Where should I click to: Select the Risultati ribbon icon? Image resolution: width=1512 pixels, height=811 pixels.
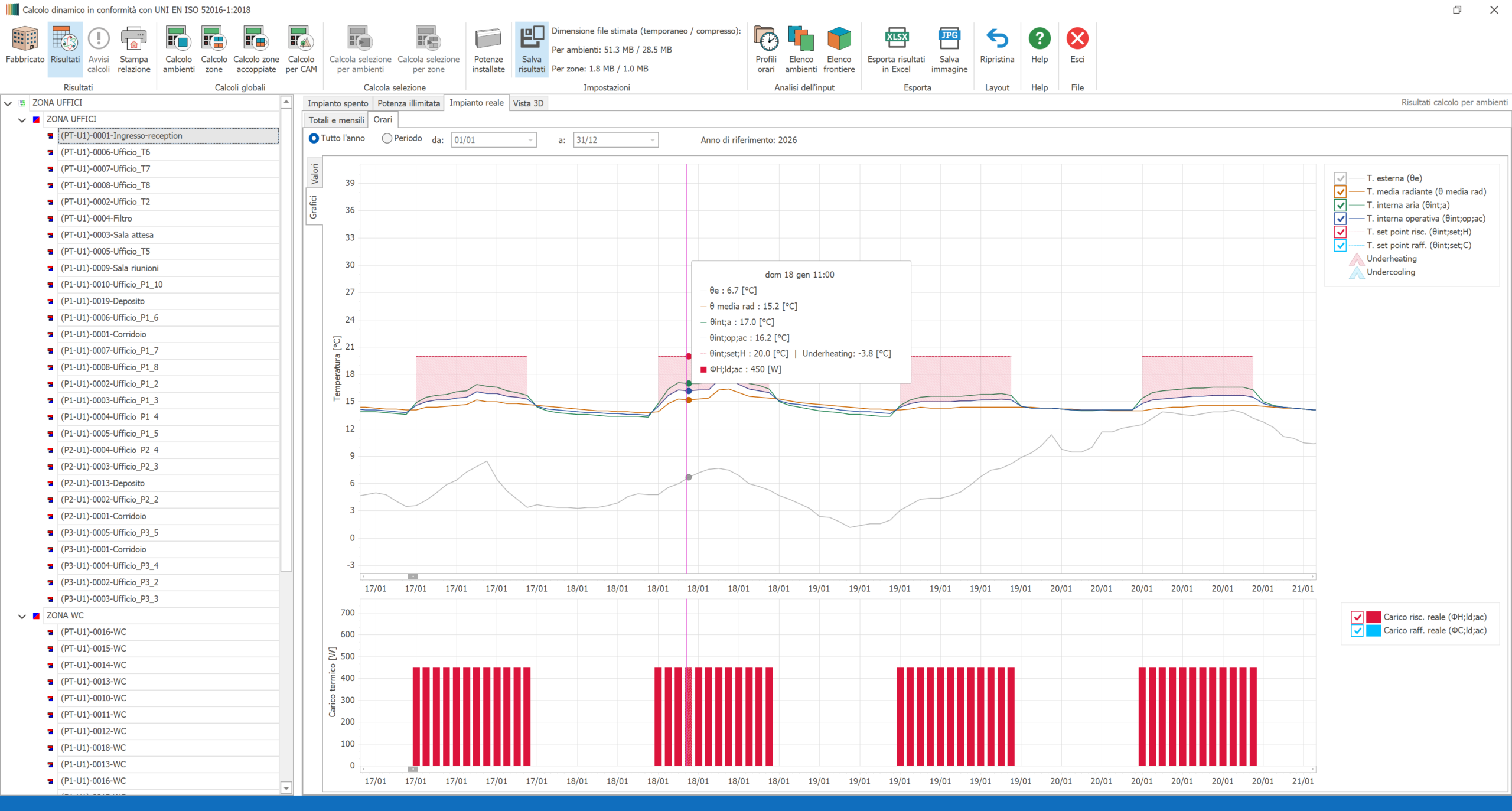click(x=65, y=48)
